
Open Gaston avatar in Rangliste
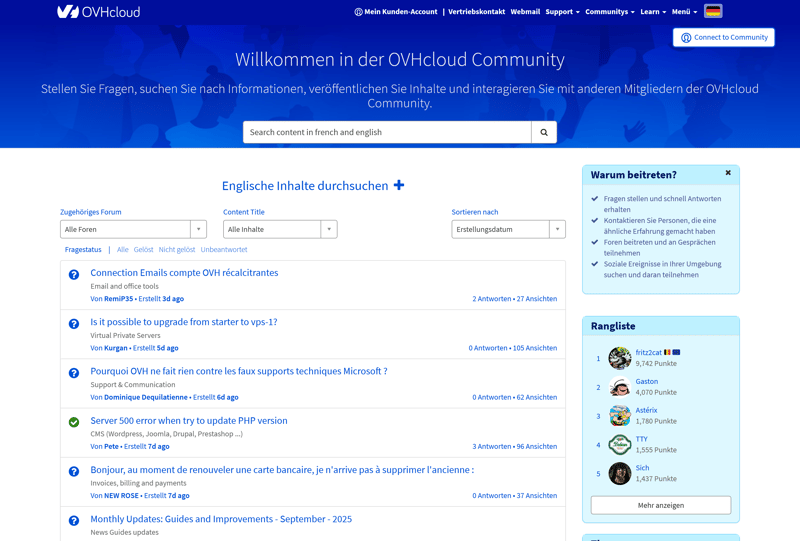(620, 387)
